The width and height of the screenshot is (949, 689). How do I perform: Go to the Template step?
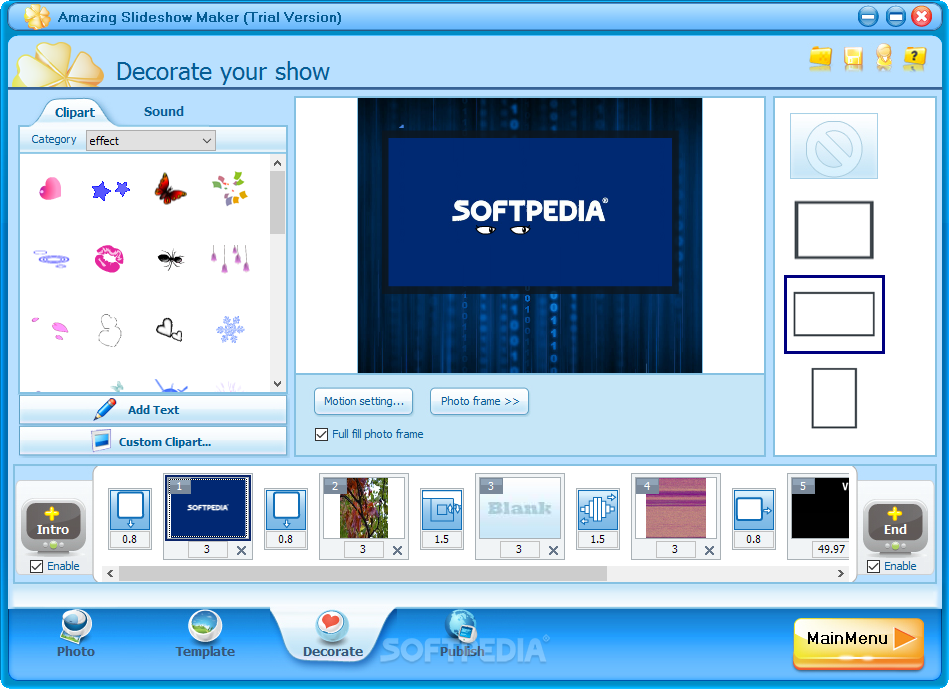(205, 635)
